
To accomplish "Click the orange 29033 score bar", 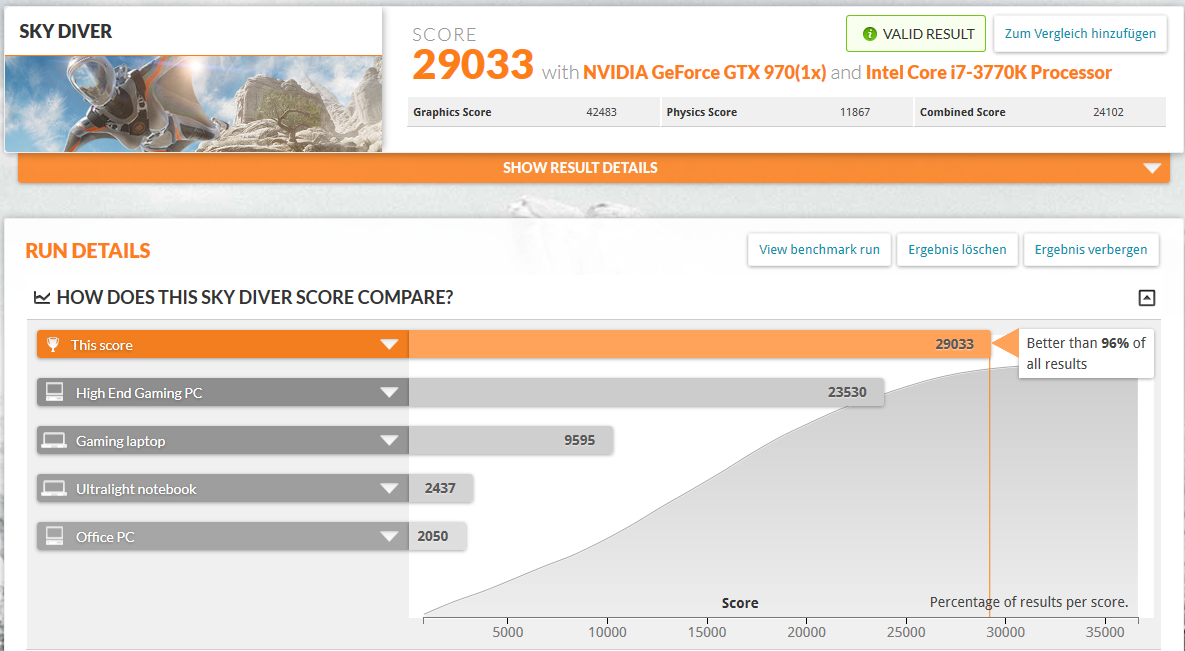I will 700,345.
